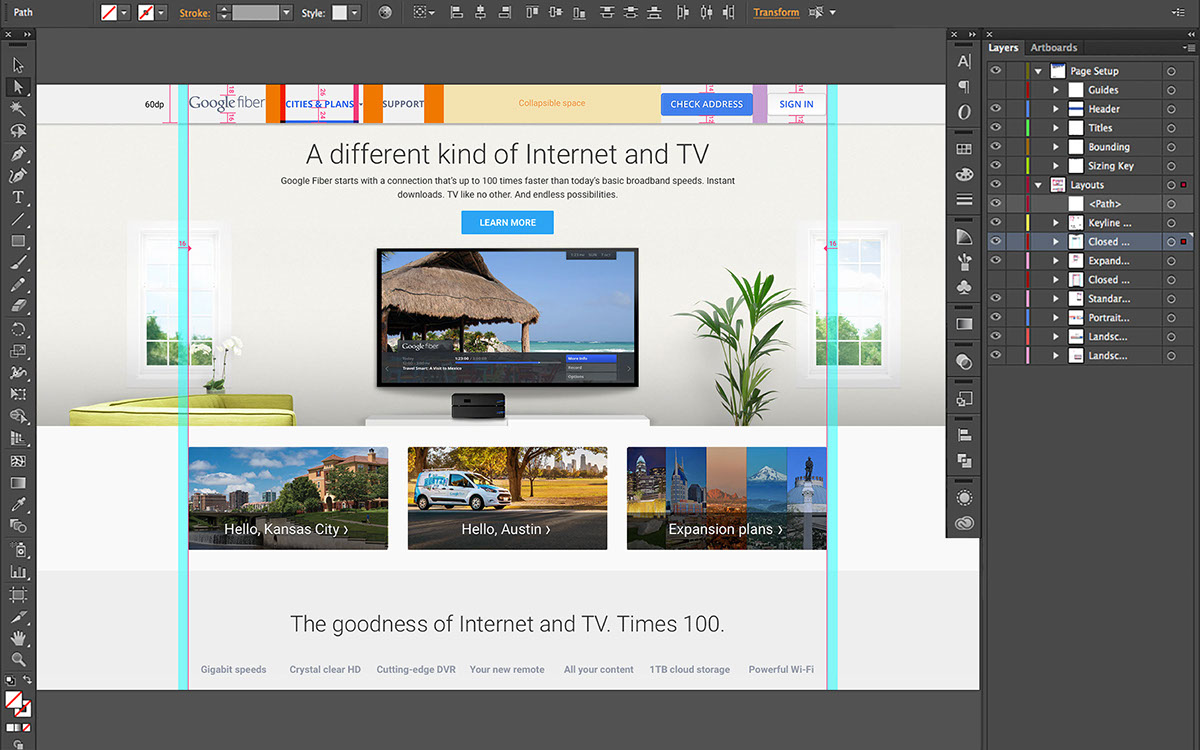The width and height of the screenshot is (1200, 750).
Task: Select the Hand tool
Action: [x=18, y=638]
